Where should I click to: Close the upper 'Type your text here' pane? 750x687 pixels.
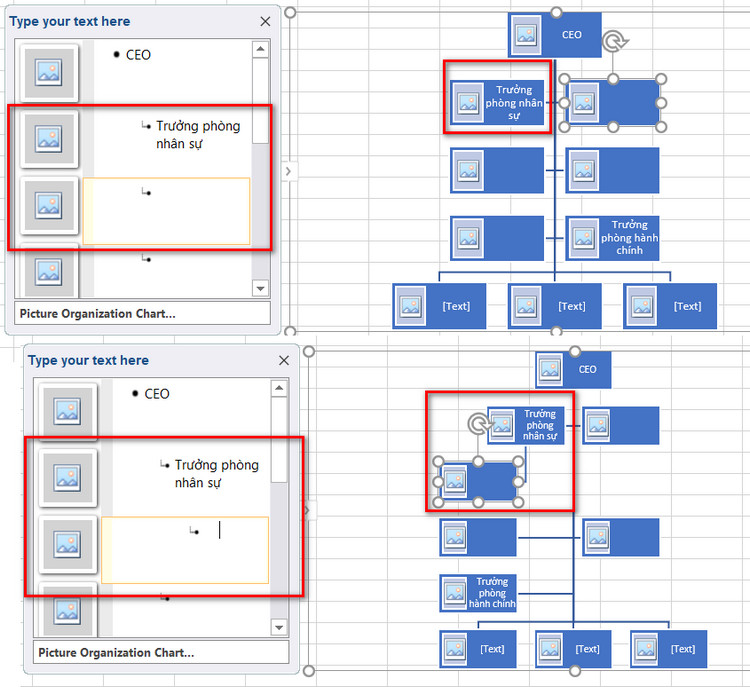[x=265, y=22]
